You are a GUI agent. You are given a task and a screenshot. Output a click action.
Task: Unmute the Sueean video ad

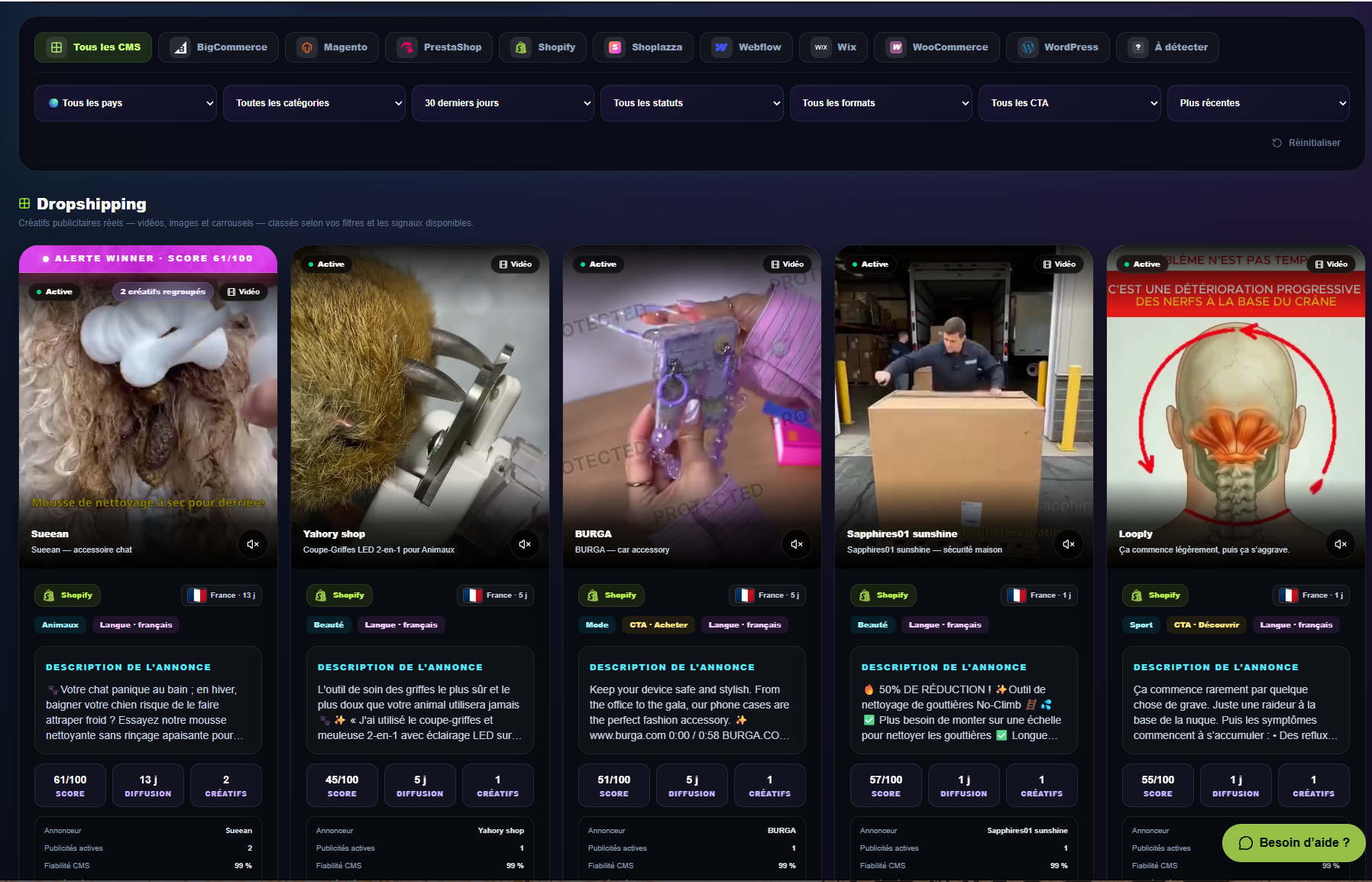pos(253,544)
